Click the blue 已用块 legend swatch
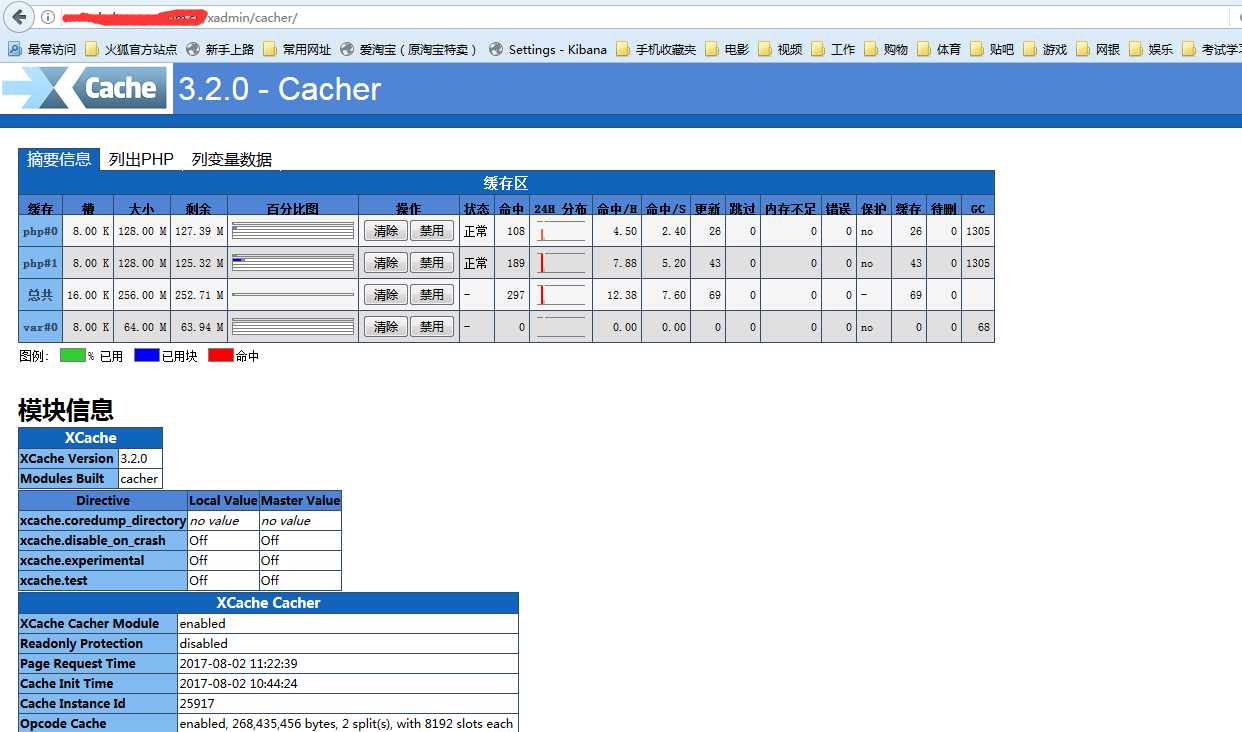This screenshot has width=1242, height=732. (147, 355)
